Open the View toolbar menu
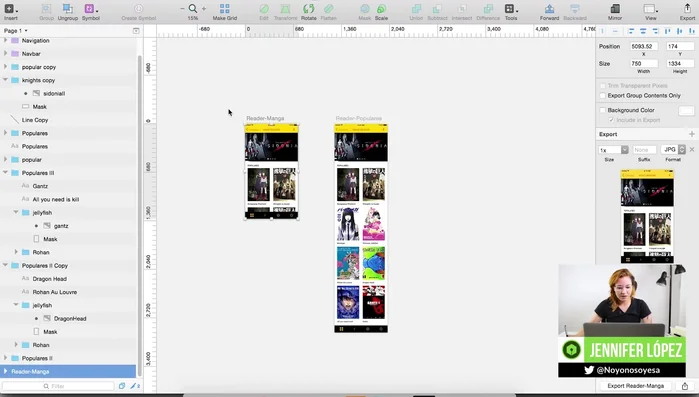Screen dimensions: 699x397 point(650,12)
